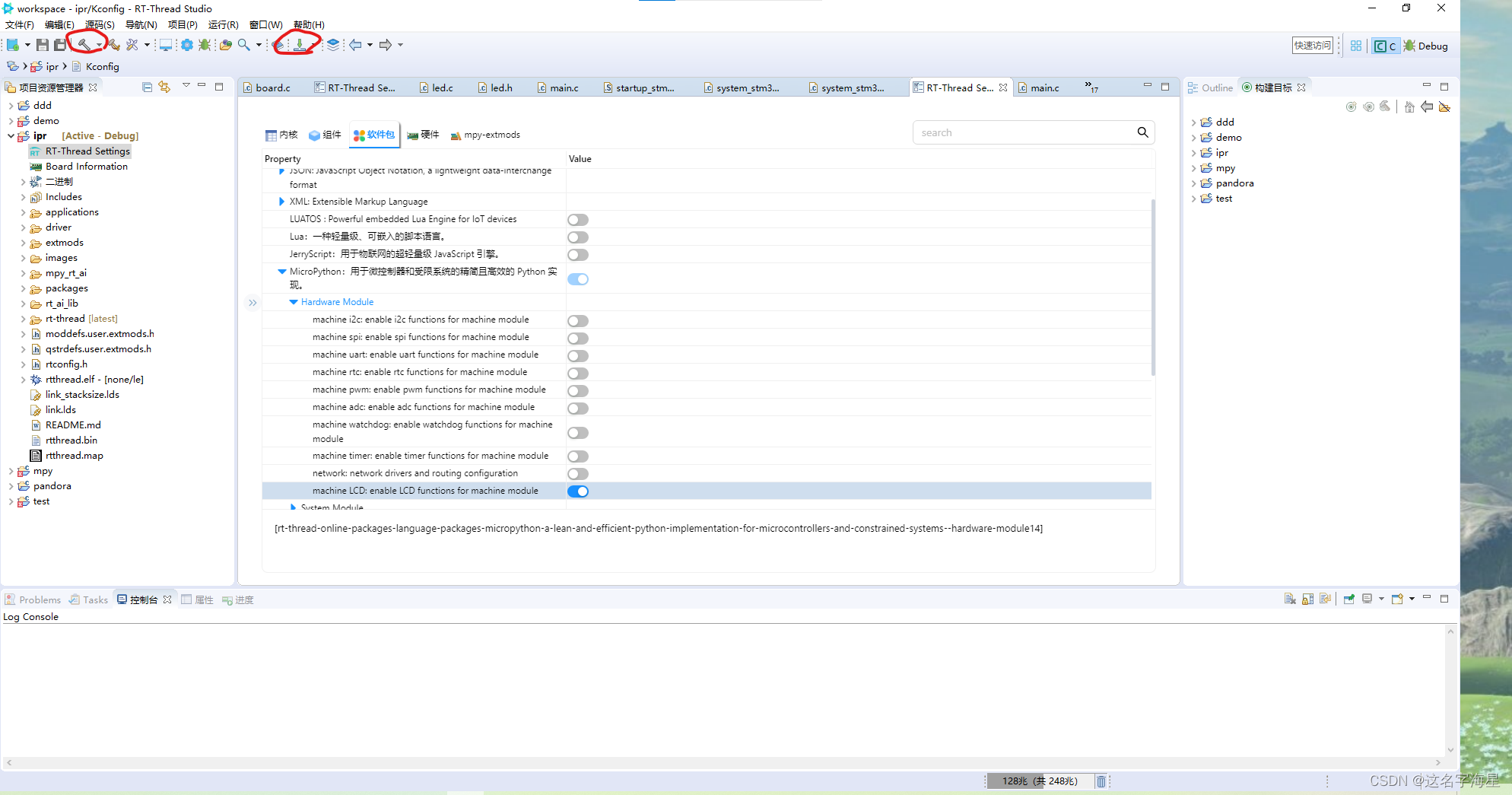The height and width of the screenshot is (795, 1512).
Task: Collapse the Hardware Module section
Action: 293,302
